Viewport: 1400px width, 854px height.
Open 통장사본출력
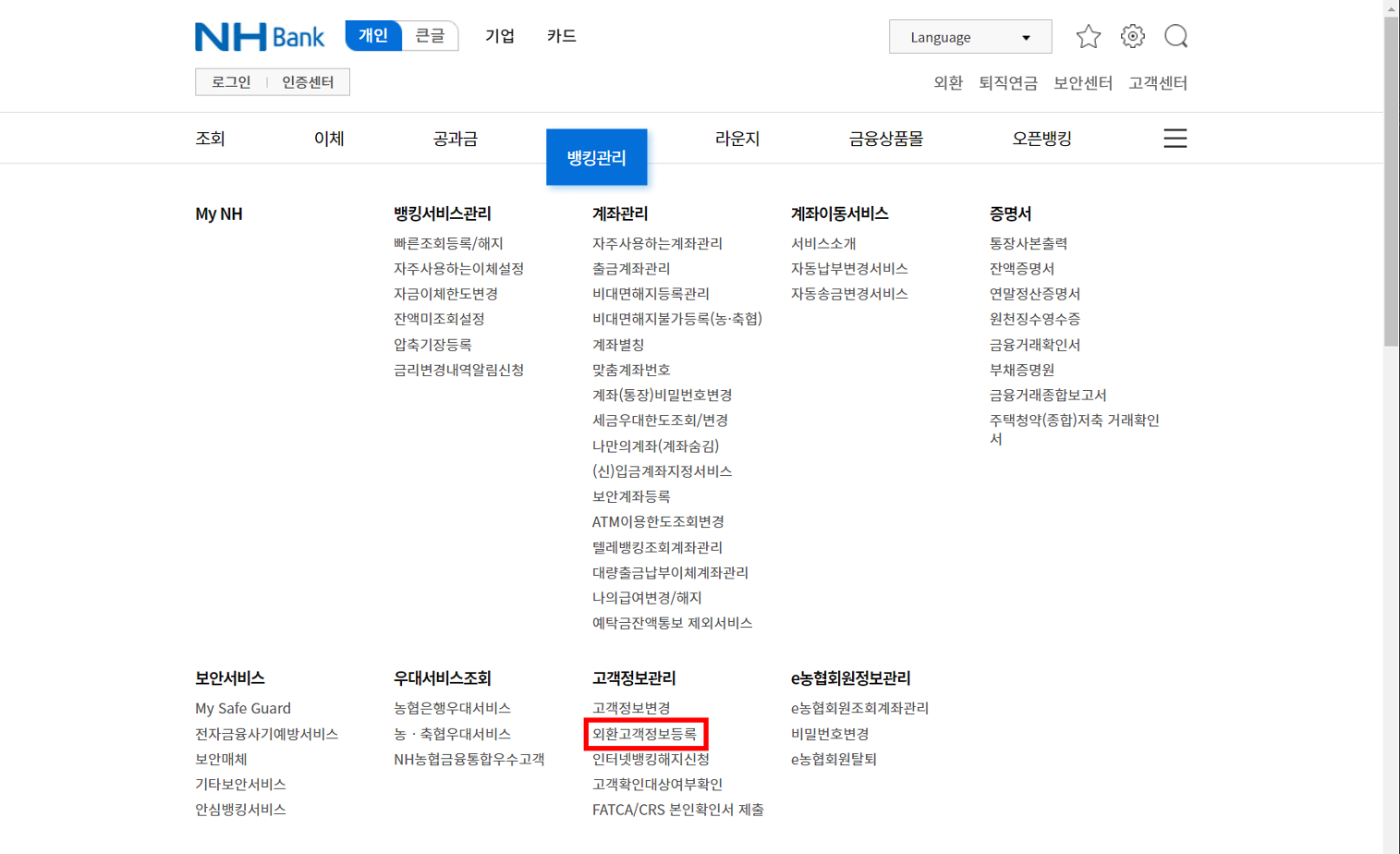tap(1029, 243)
